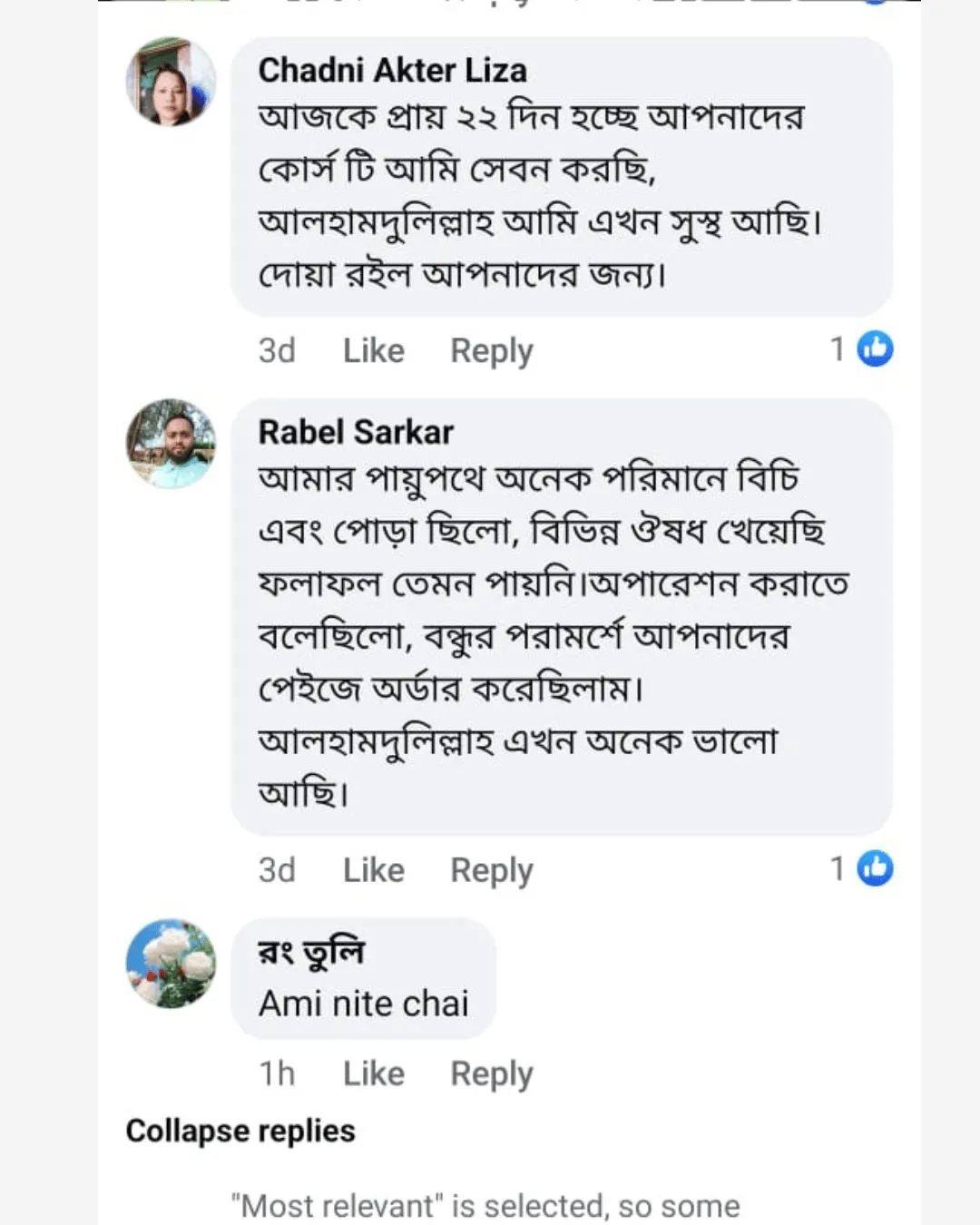
Task: Click the white flowers profile picture
Action: pyautogui.click(x=171, y=963)
